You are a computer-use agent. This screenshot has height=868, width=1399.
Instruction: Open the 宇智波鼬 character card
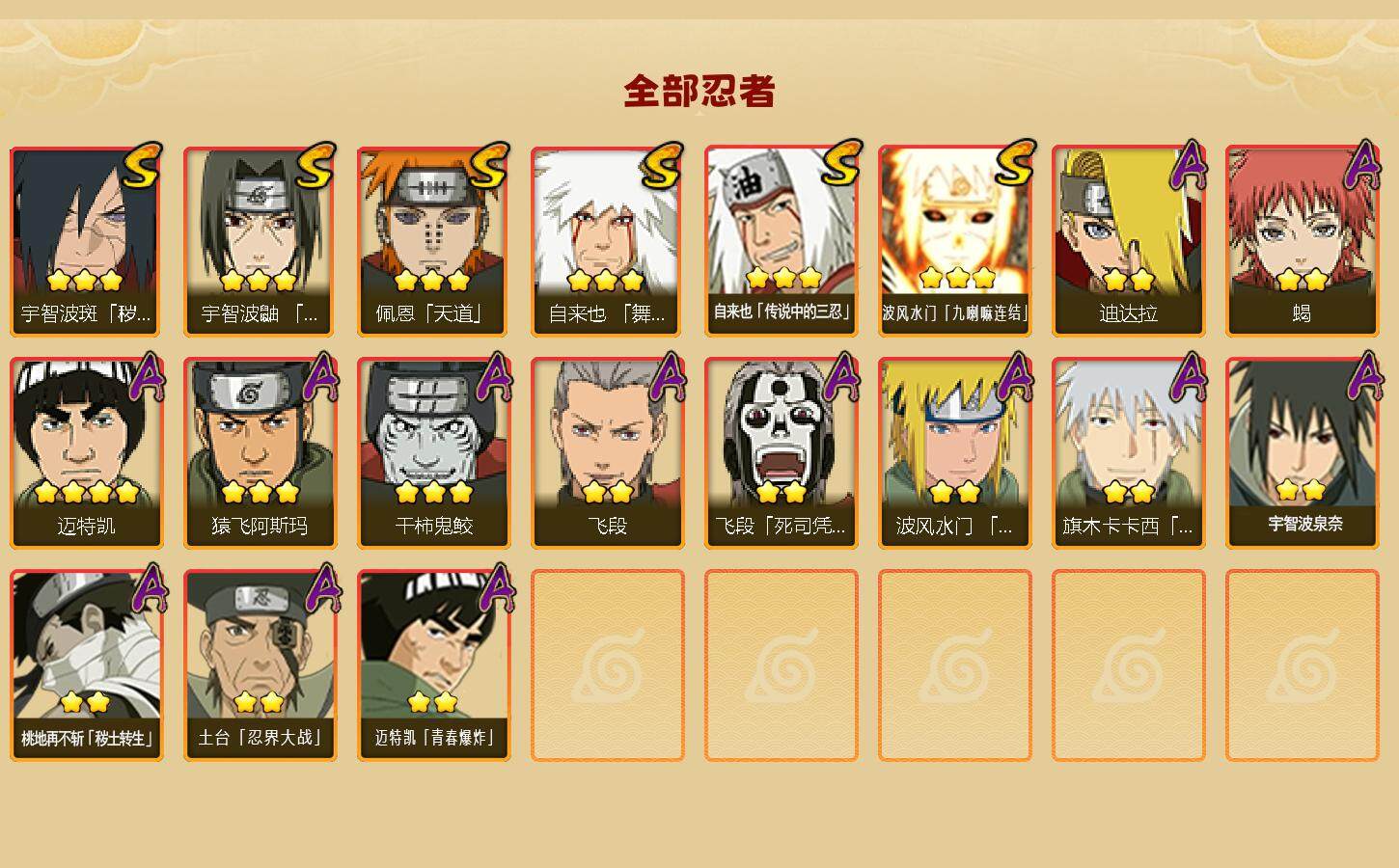click(260, 241)
